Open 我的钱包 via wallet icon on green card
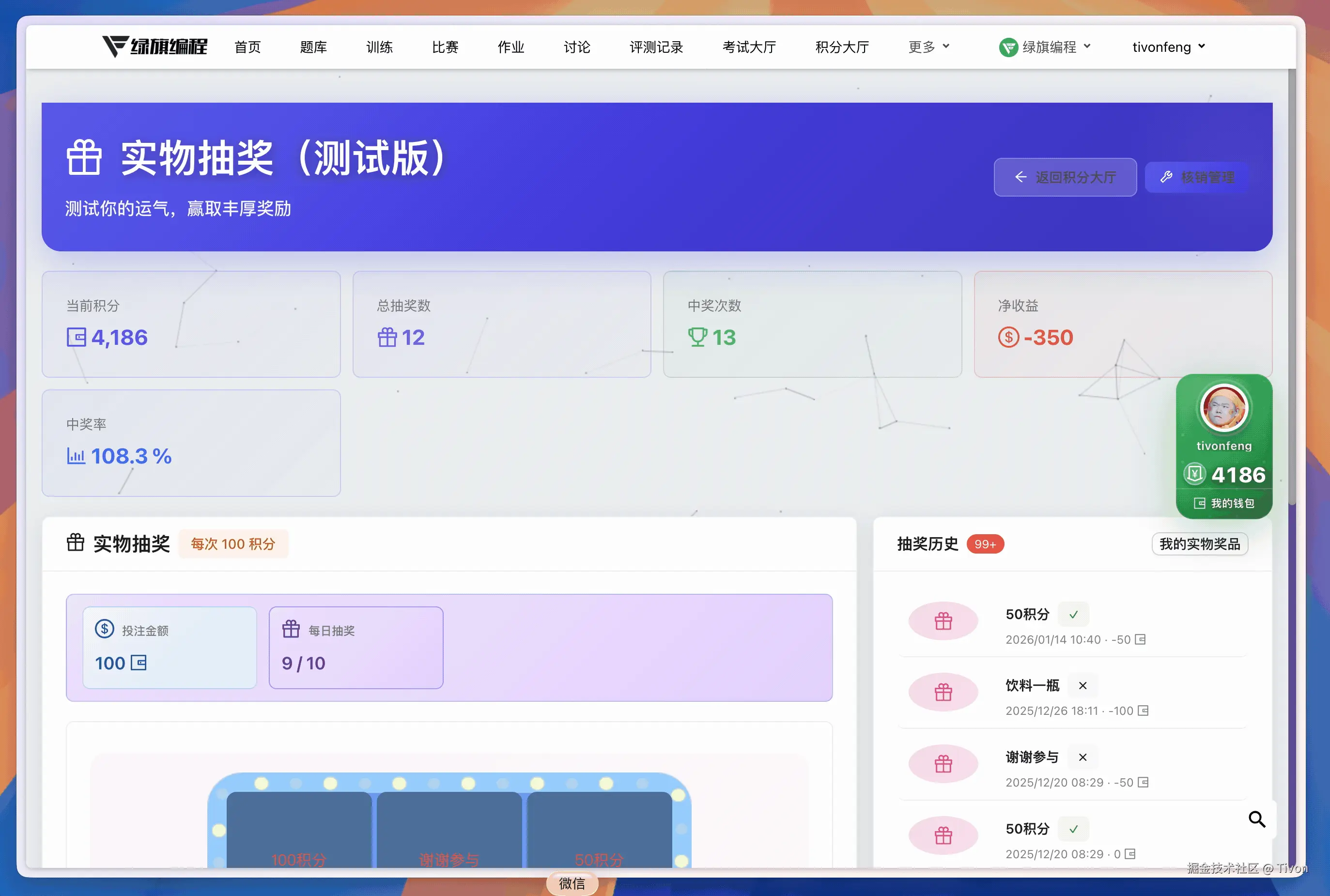Image resolution: width=1330 pixels, height=896 pixels. (x=1199, y=503)
